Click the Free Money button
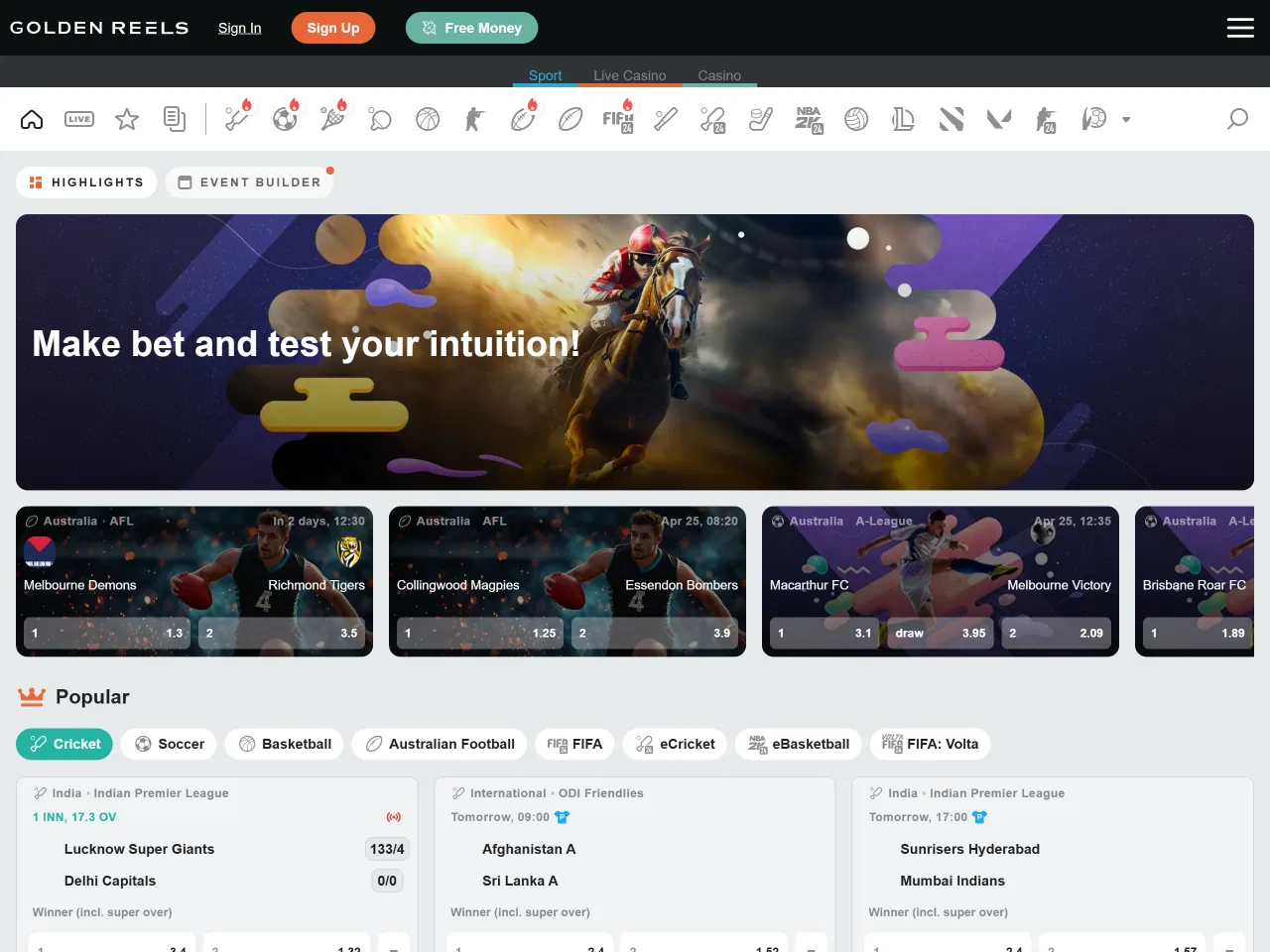The height and width of the screenshot is (952, 1270). click(x=471, y=28)
